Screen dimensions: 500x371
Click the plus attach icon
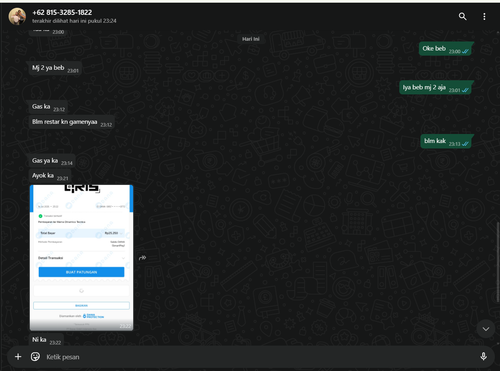click(18, 357)
